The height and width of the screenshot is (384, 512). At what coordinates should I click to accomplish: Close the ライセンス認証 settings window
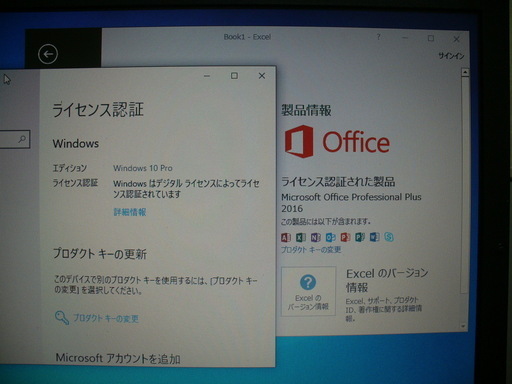tap(262, 76)
